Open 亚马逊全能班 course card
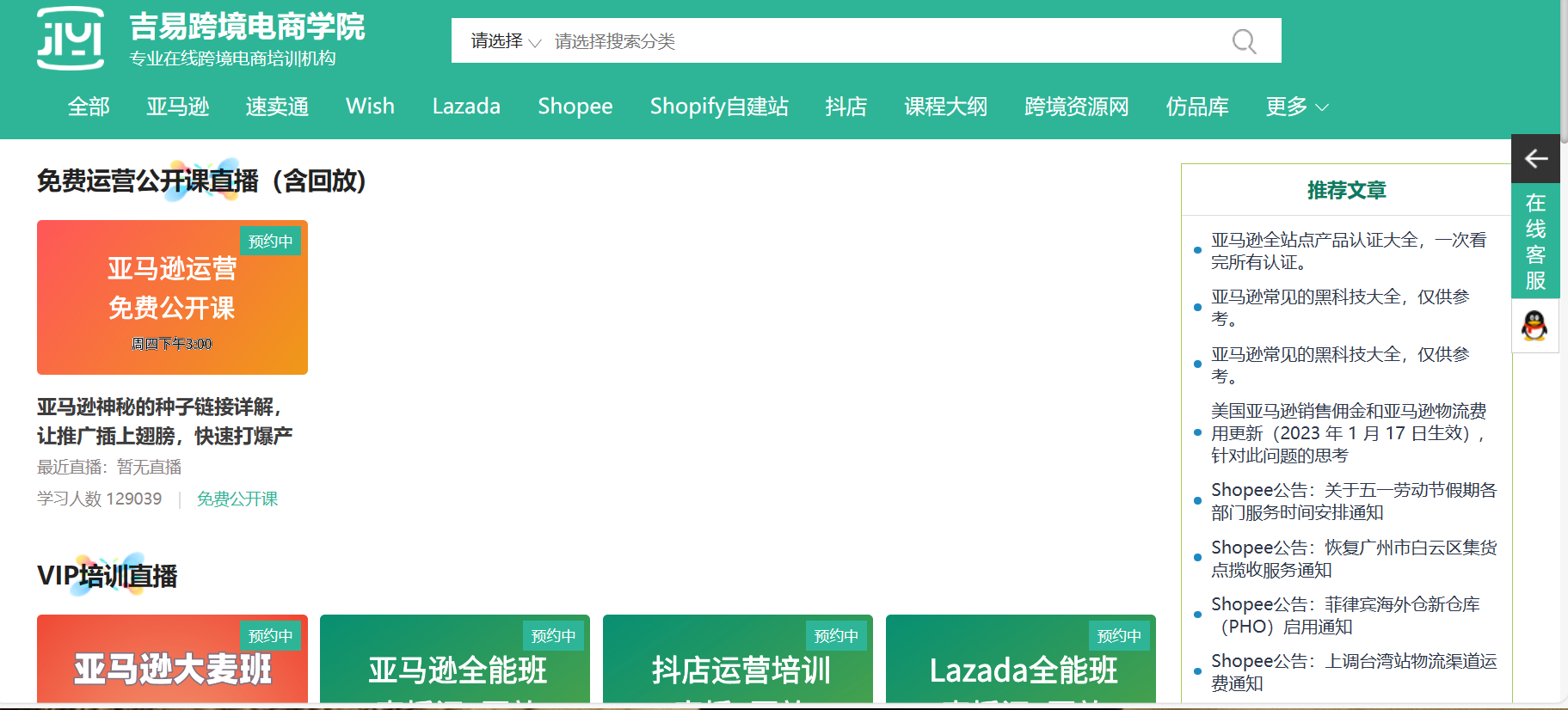1568x710 pixels. 455,660
